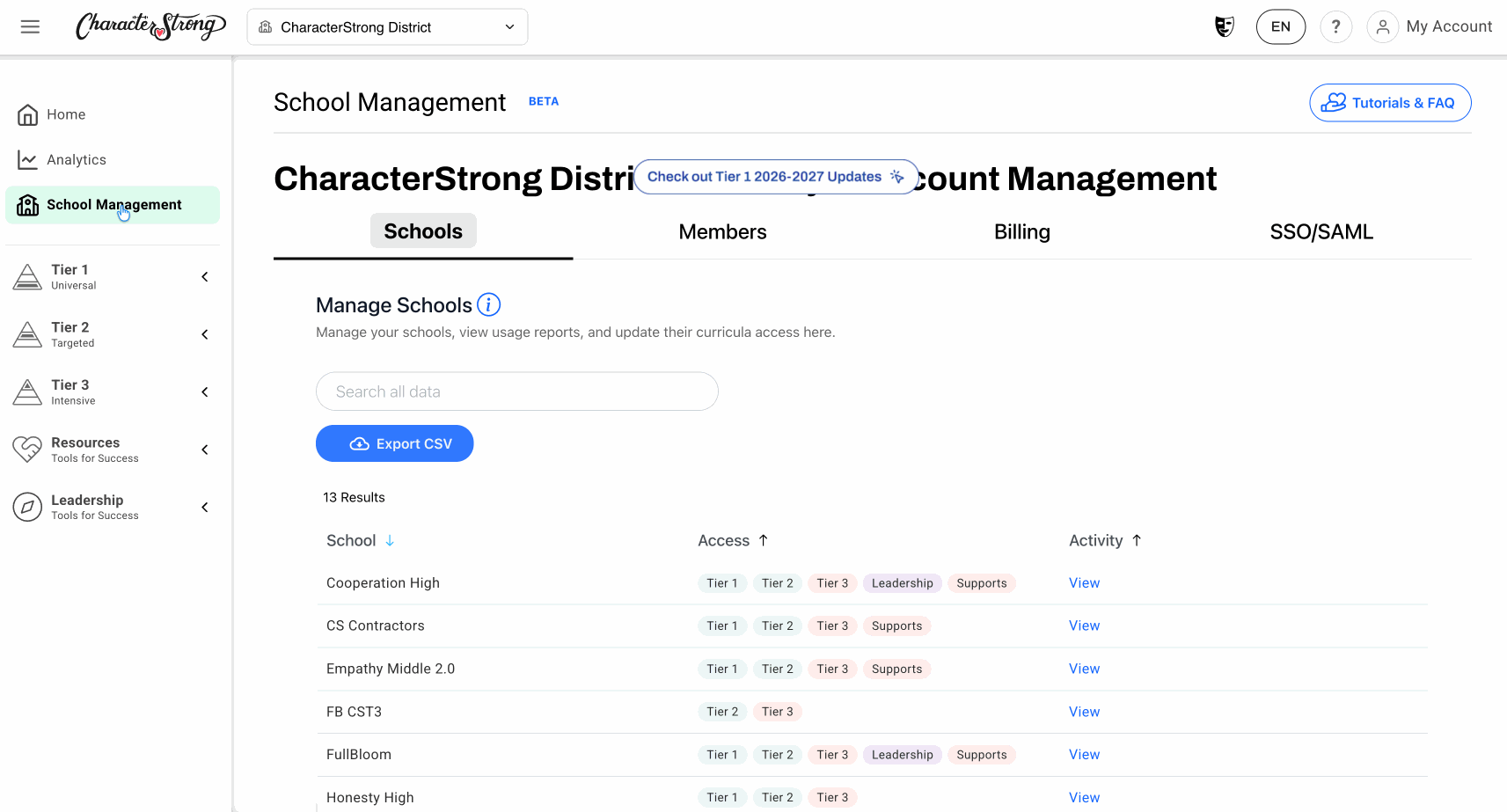
Task: Click the theater mask icon in header
Action: [x=1224, y=26]
